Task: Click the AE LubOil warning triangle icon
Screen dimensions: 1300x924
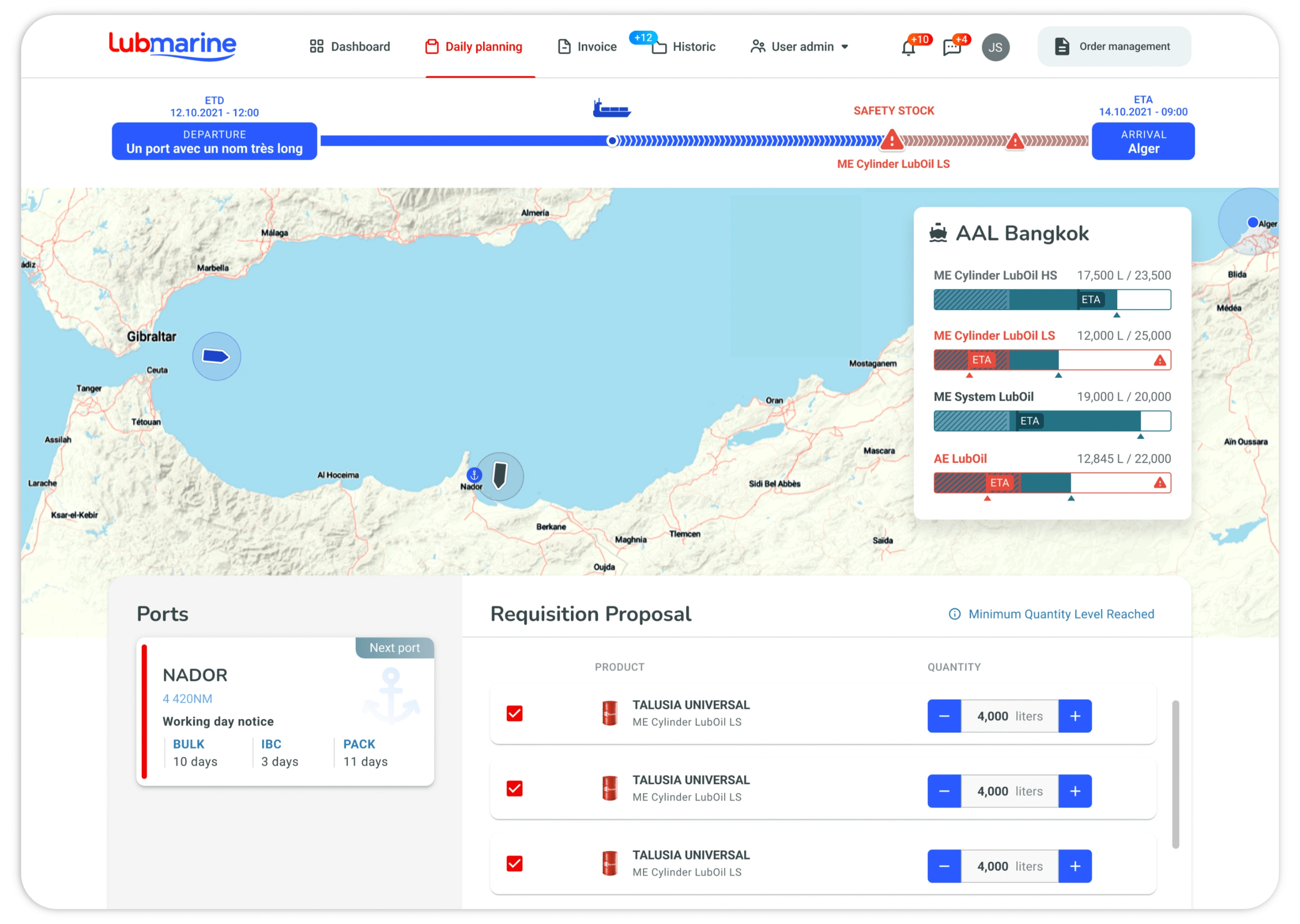Action: pyautogui.click(x=1160, y=483)
